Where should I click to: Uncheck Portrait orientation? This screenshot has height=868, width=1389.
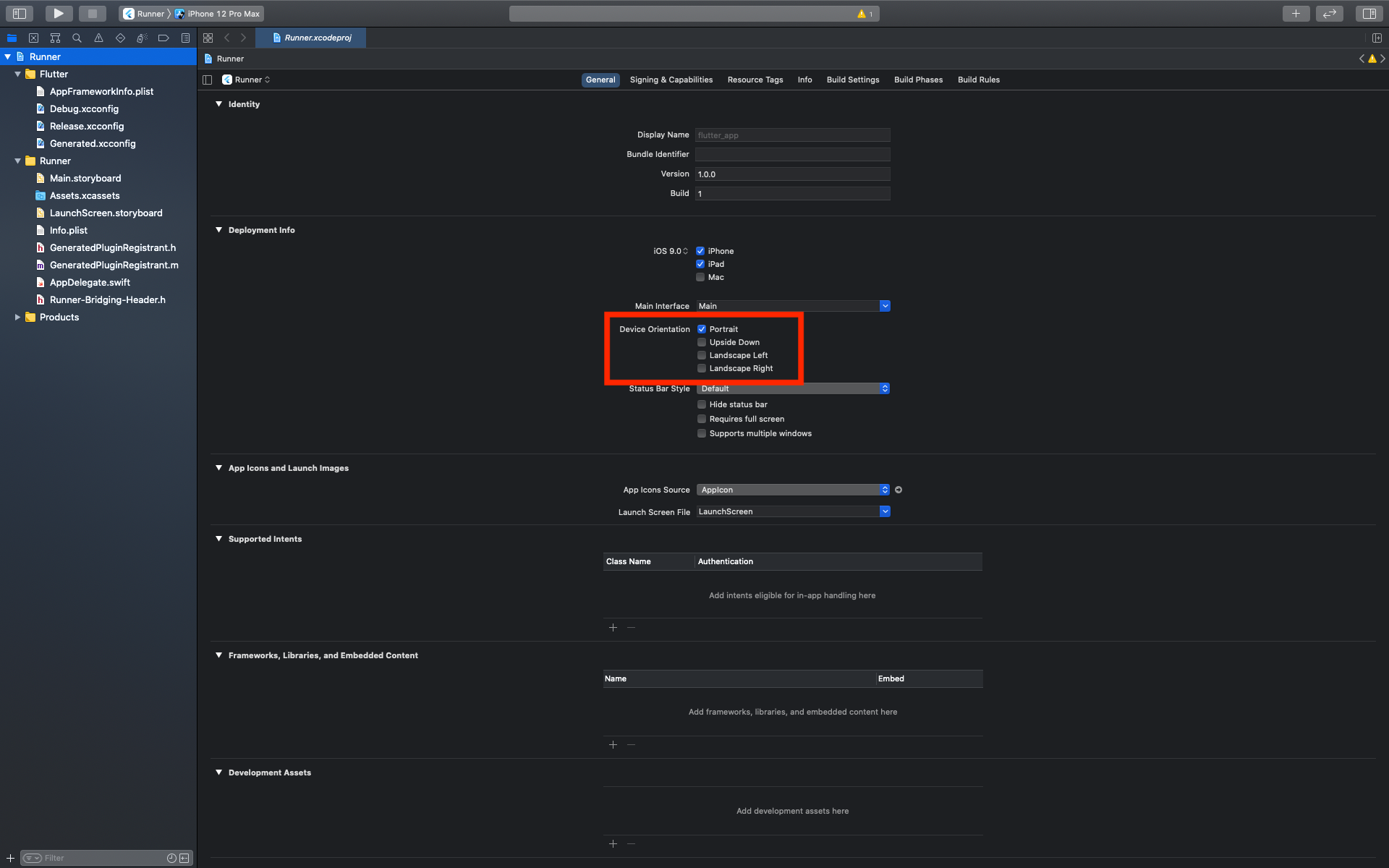point(702,329)
